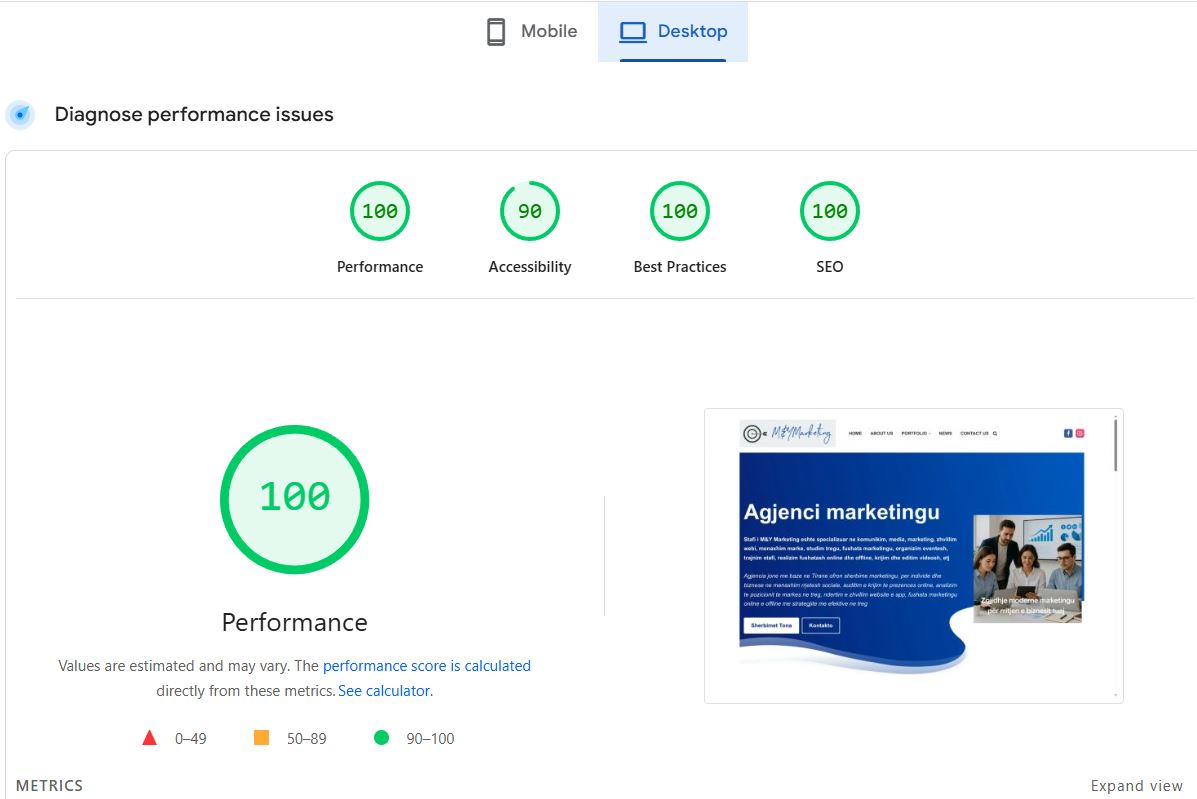Expand view of the metrics
The image size is (1197, 799).
click(x=1136, y=786)
